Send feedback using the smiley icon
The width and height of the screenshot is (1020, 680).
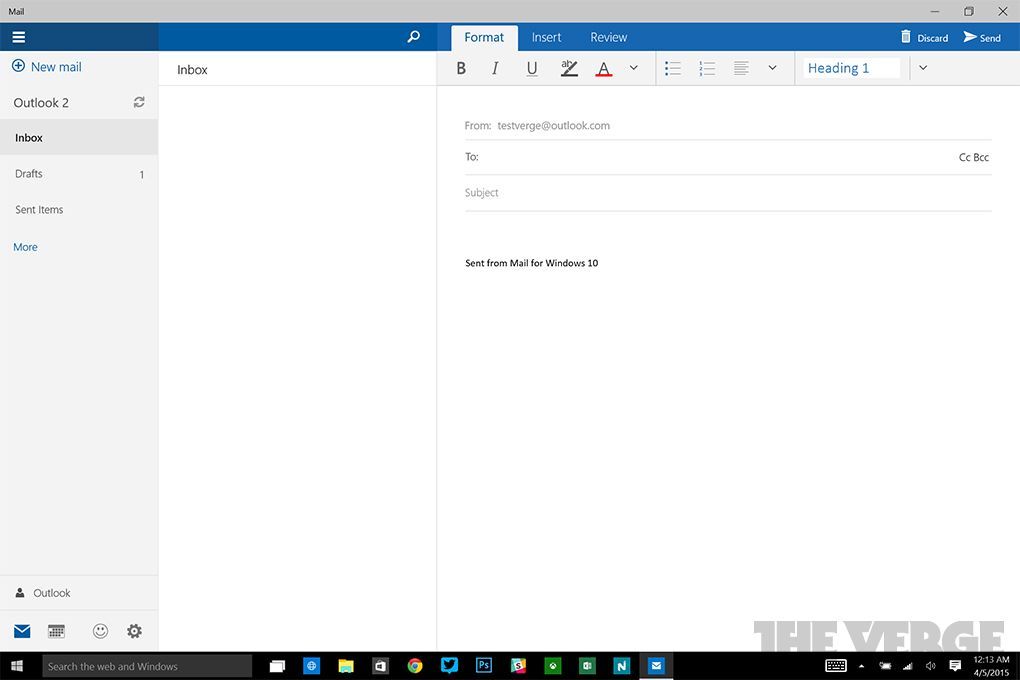coord(100,630)
